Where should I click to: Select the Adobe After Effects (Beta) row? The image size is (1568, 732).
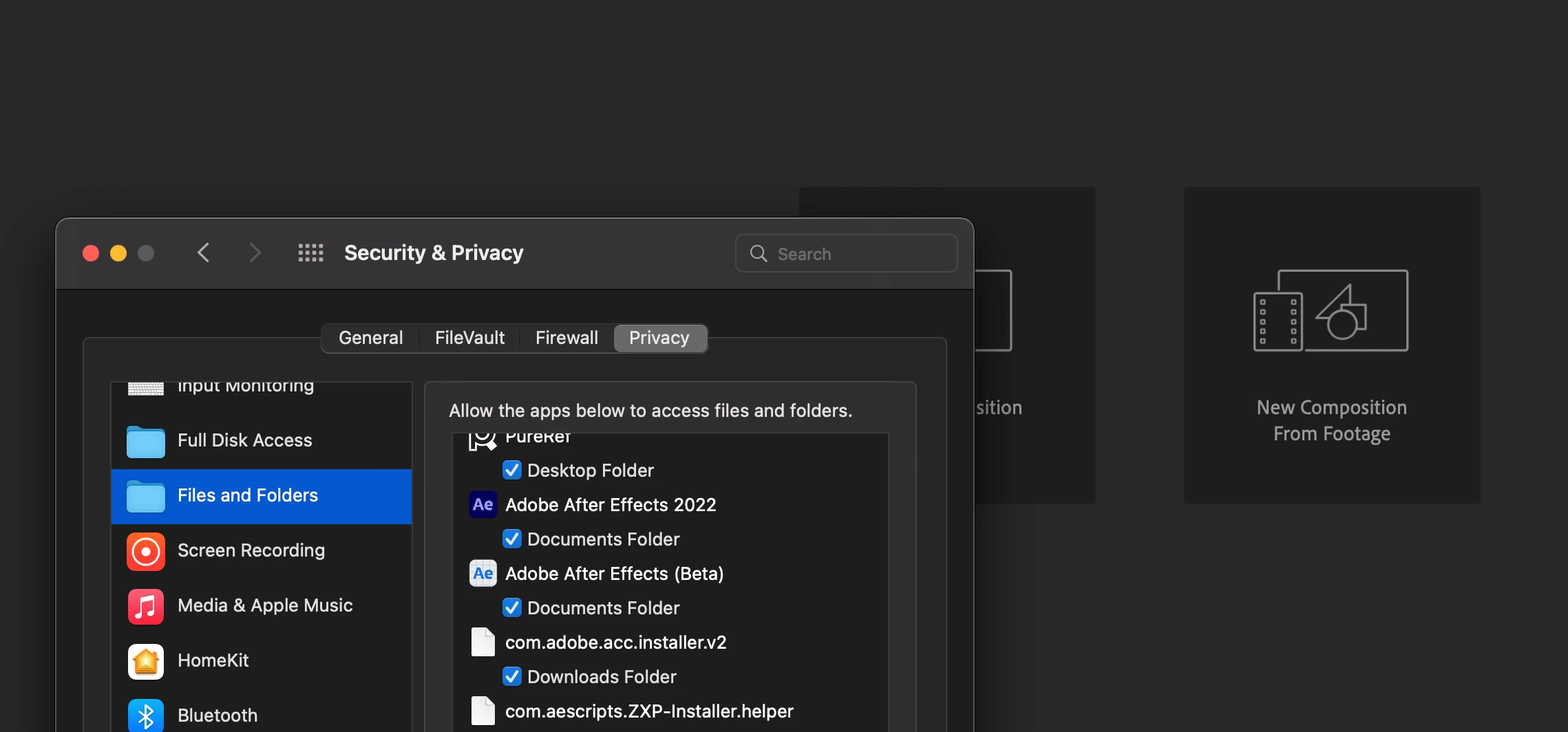[x=670, y=573]
